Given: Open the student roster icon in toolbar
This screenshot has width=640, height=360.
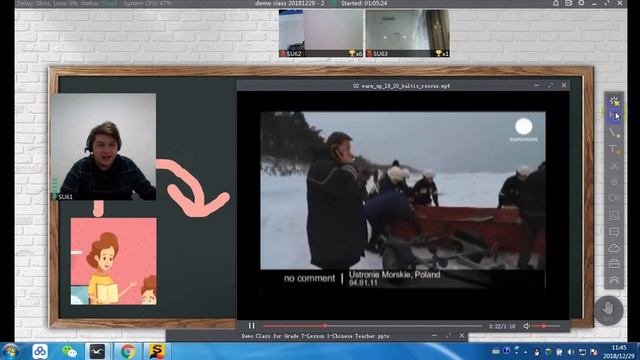Looking at the screenshot, I should [x=614, y=280].
